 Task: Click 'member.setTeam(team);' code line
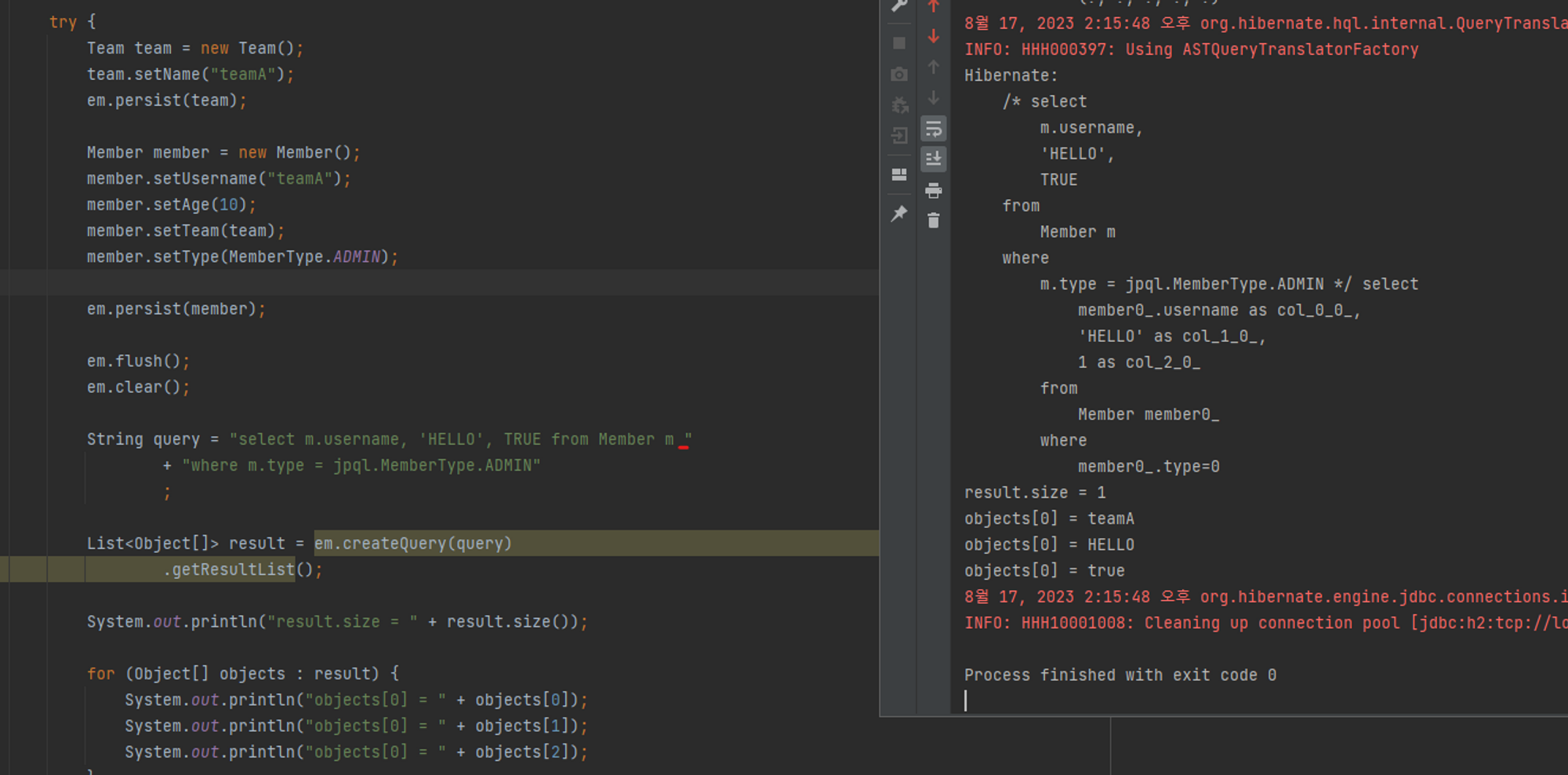(x=186, y=231)
